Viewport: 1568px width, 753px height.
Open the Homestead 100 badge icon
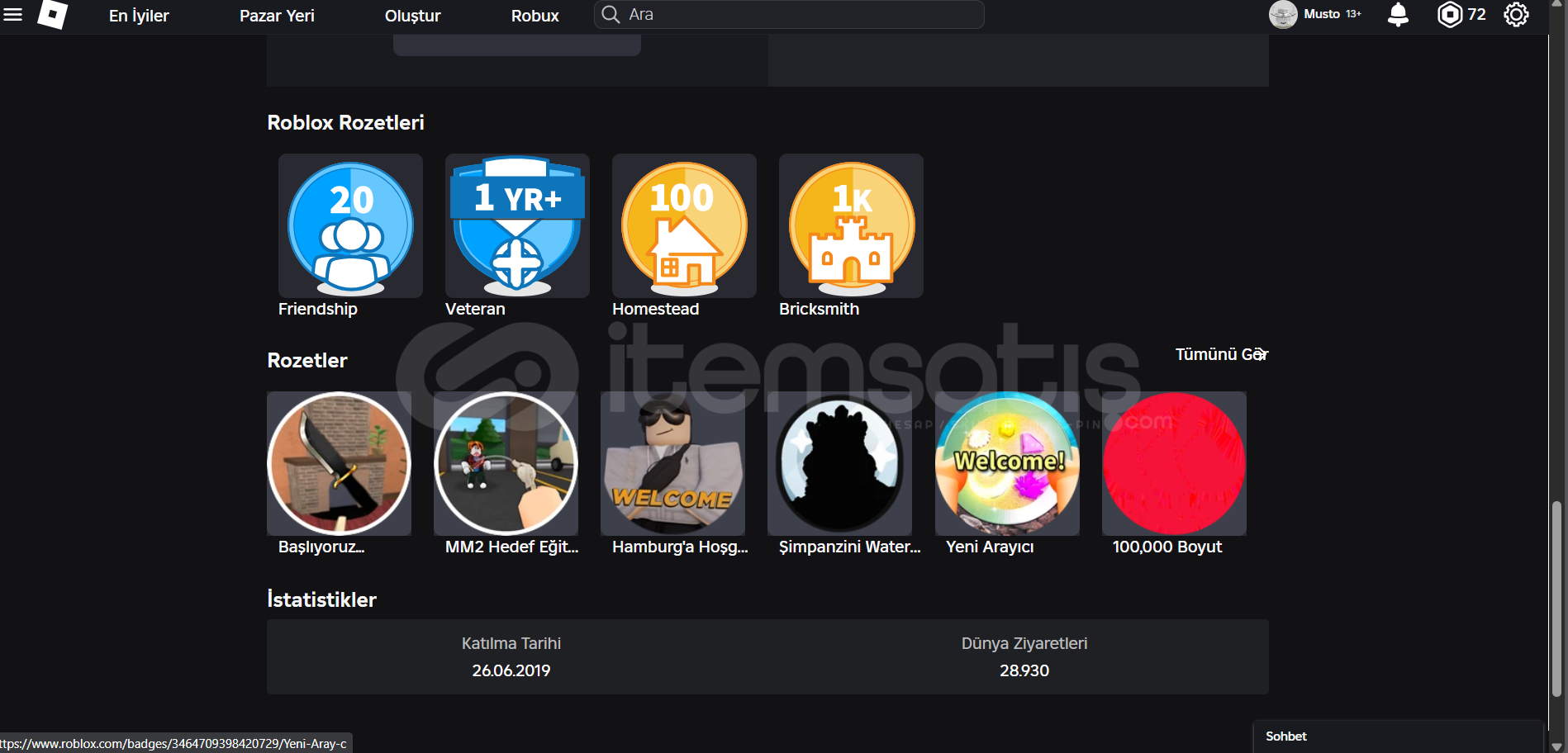click(x=684, y=226)
